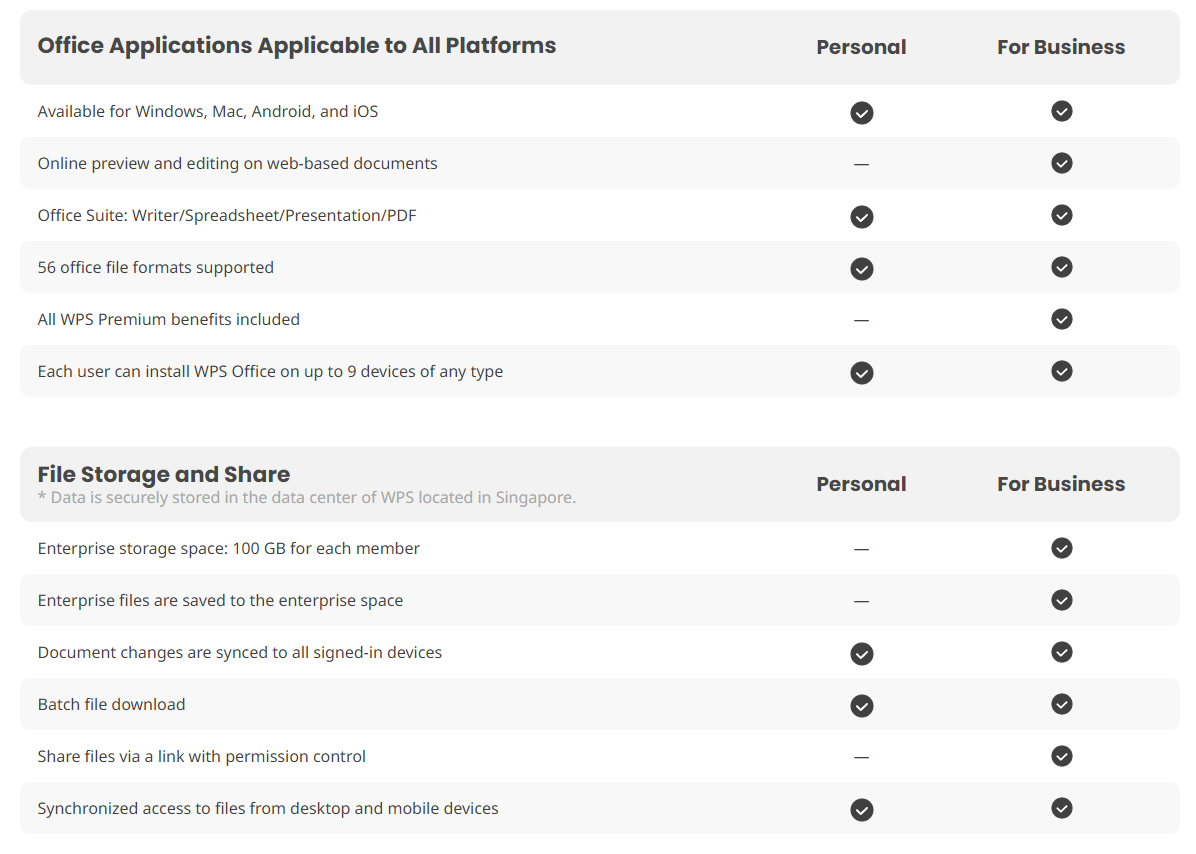Image resolution: width=1196 pixels, height=854 pixels.
Task: Select Personal column header in Office Applications table
Action: [x=861, y=47]
